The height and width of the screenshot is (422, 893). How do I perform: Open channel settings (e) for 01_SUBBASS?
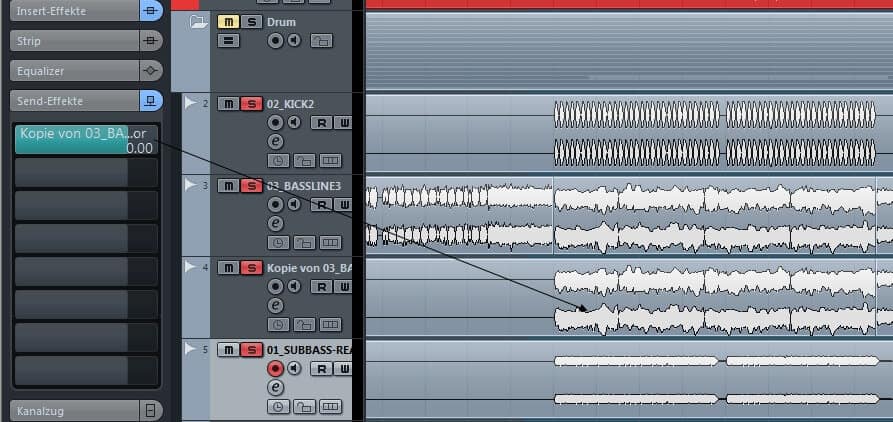coord(276,388)
